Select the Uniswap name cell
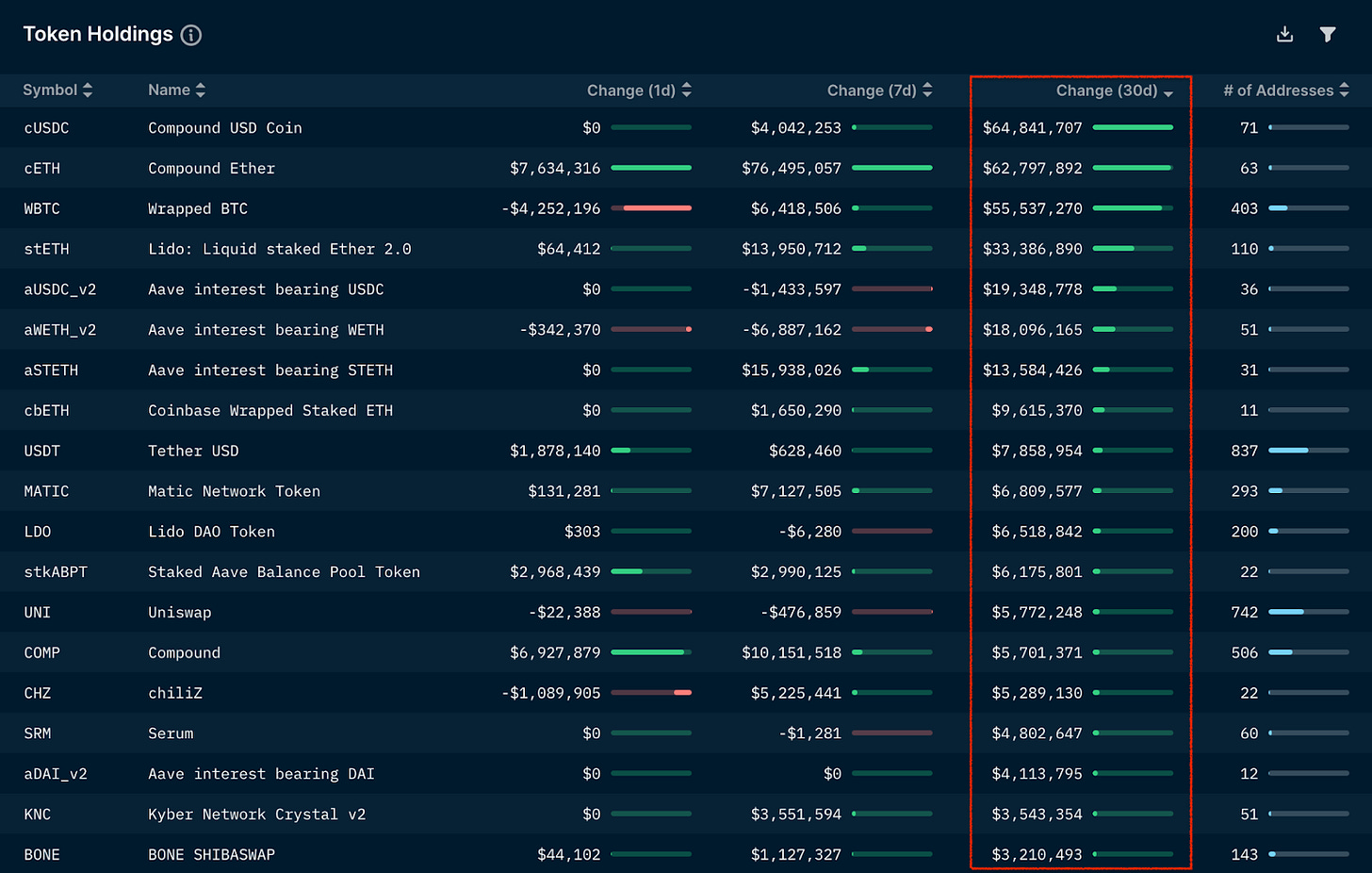 coord(180,613)
